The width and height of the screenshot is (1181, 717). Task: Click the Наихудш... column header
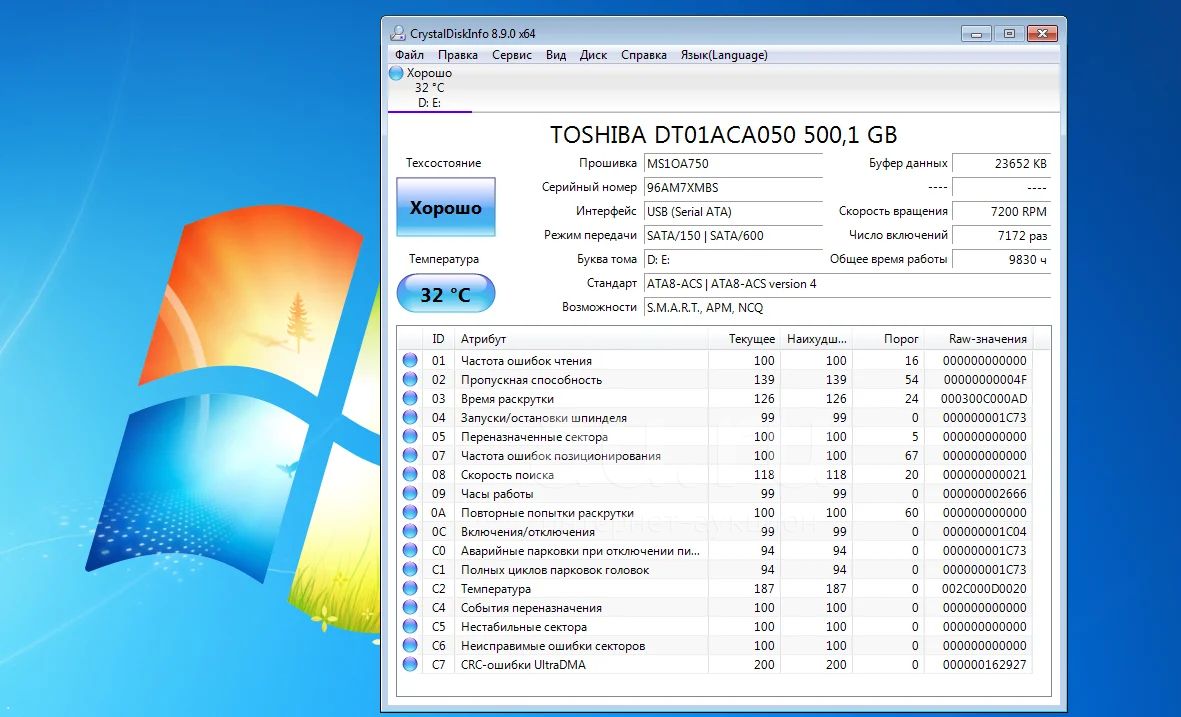816,339
